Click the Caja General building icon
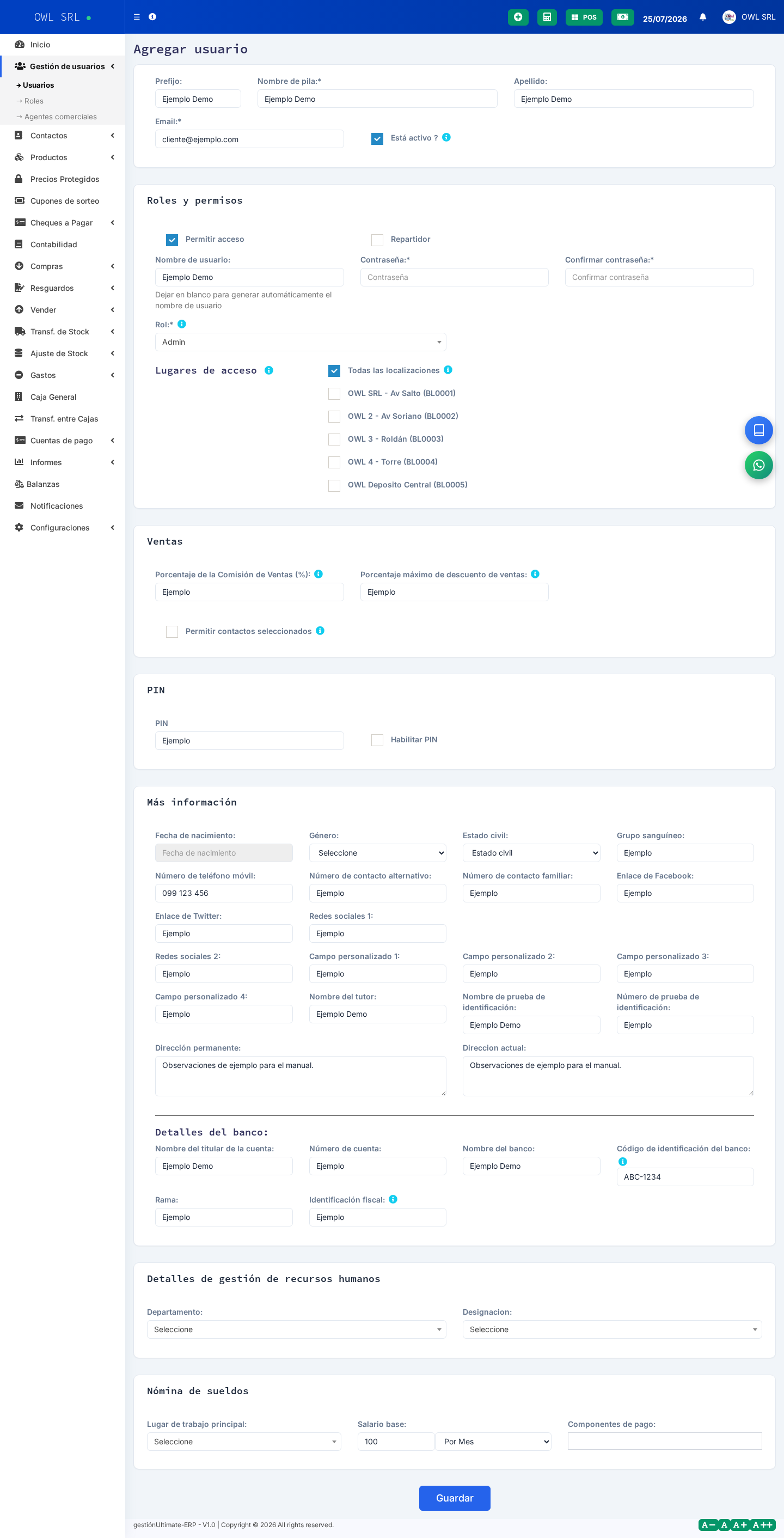Viewport: 784px width, 1538px height. pyautogui.click(x=19, y=396)
